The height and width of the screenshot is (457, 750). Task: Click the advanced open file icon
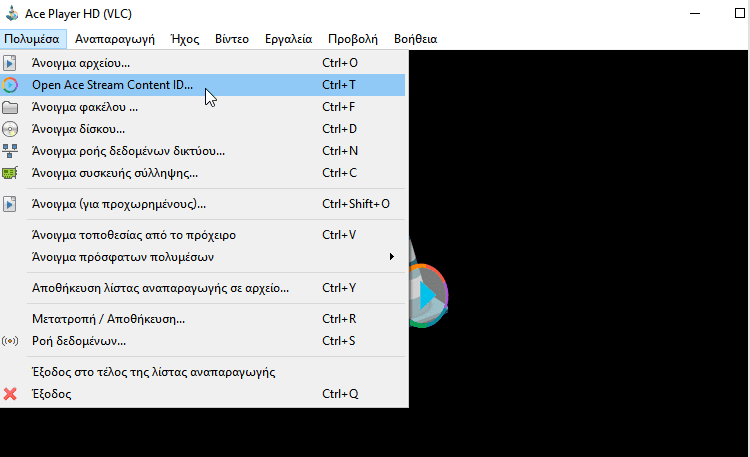coord(10,204)
